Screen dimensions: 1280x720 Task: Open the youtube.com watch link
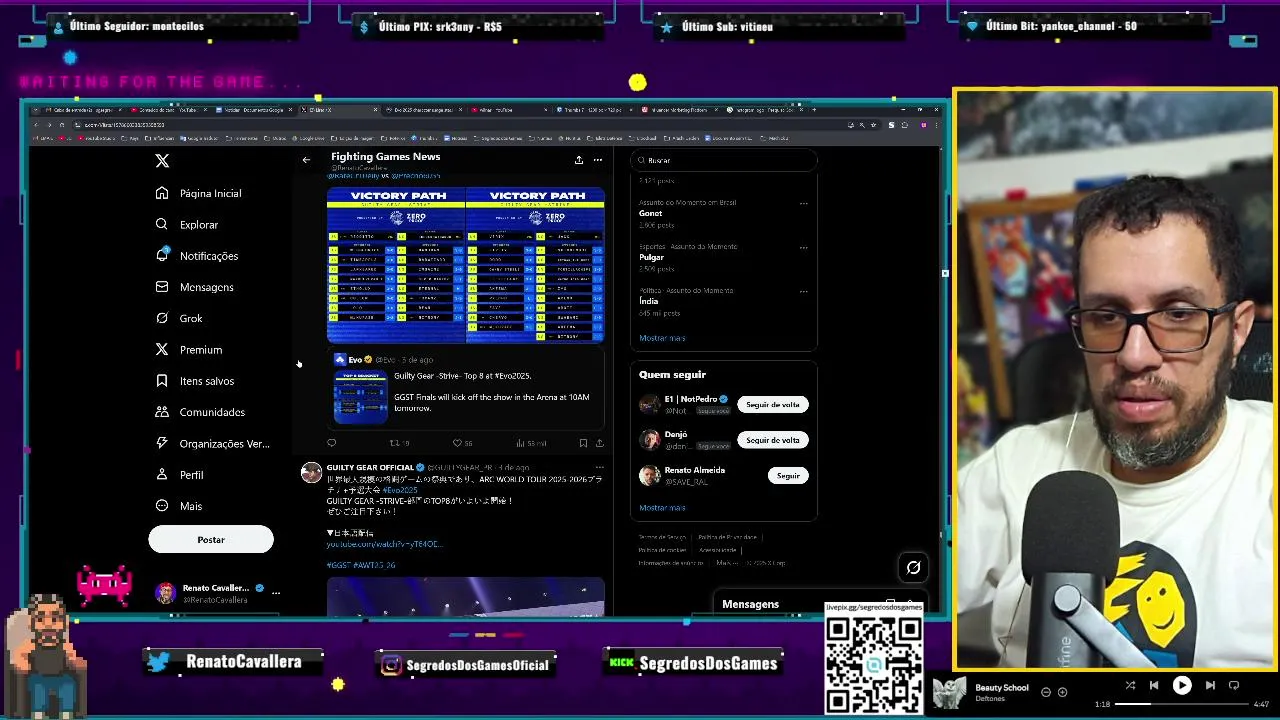click(384, 544)
